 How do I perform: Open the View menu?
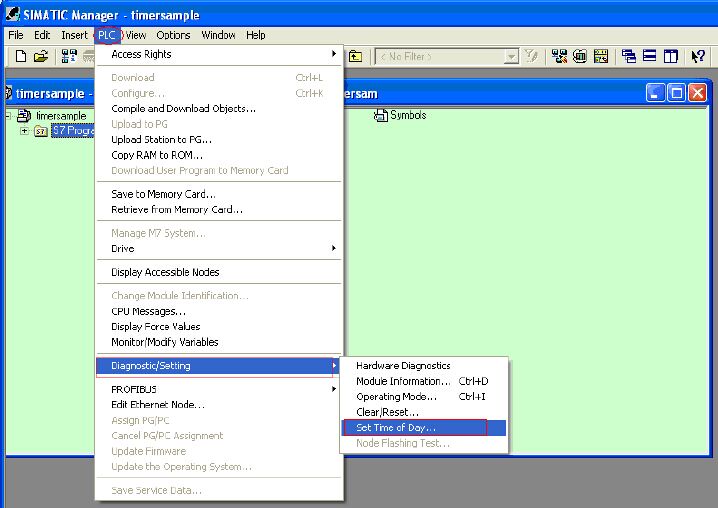click(136, 35)
